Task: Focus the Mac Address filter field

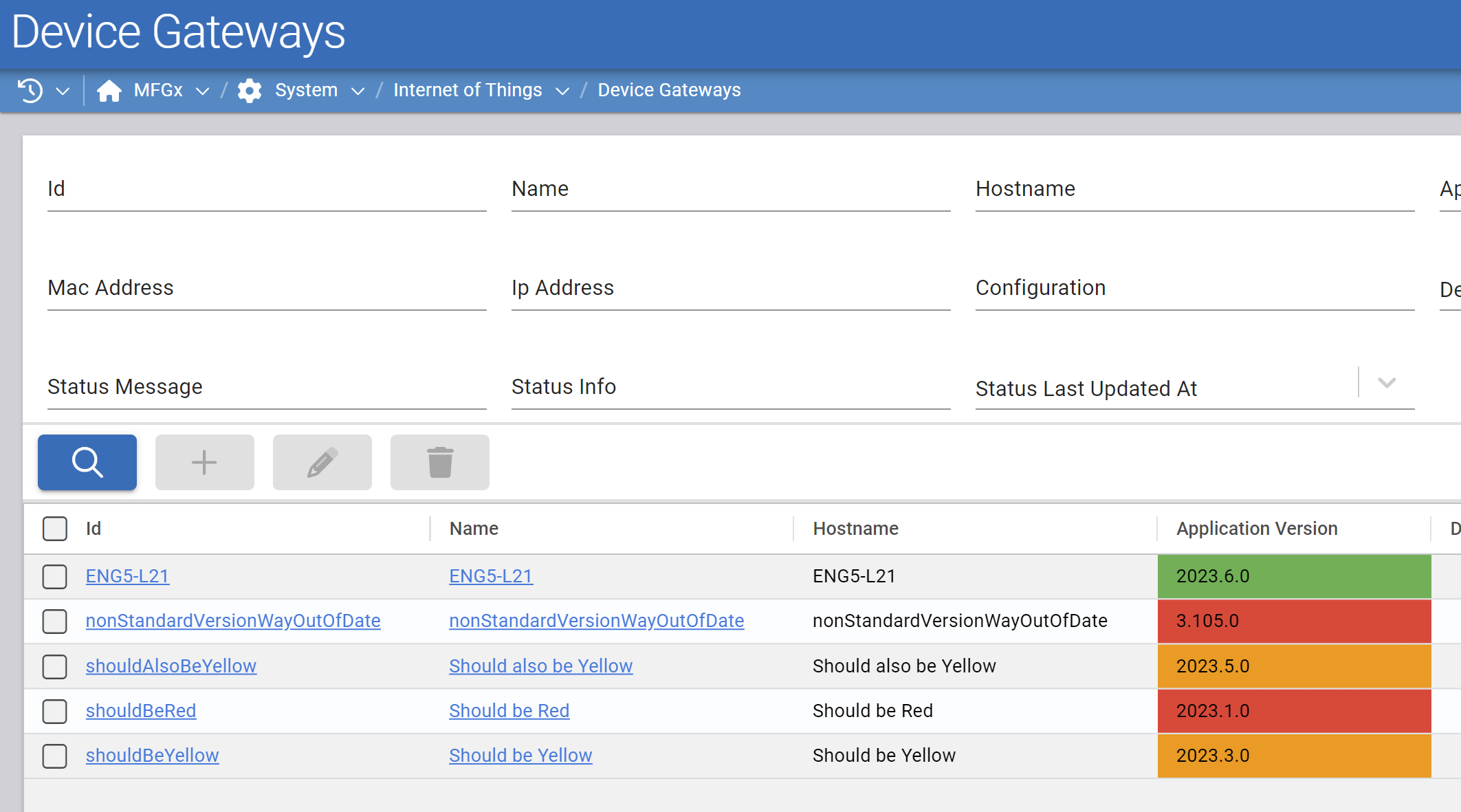Action: pos(267,289)
